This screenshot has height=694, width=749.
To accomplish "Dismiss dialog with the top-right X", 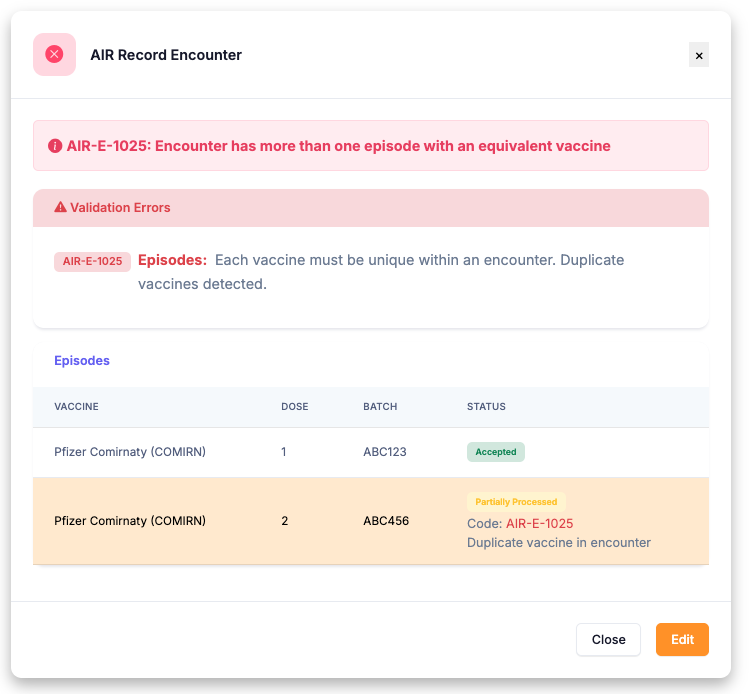I will (698, 55).
